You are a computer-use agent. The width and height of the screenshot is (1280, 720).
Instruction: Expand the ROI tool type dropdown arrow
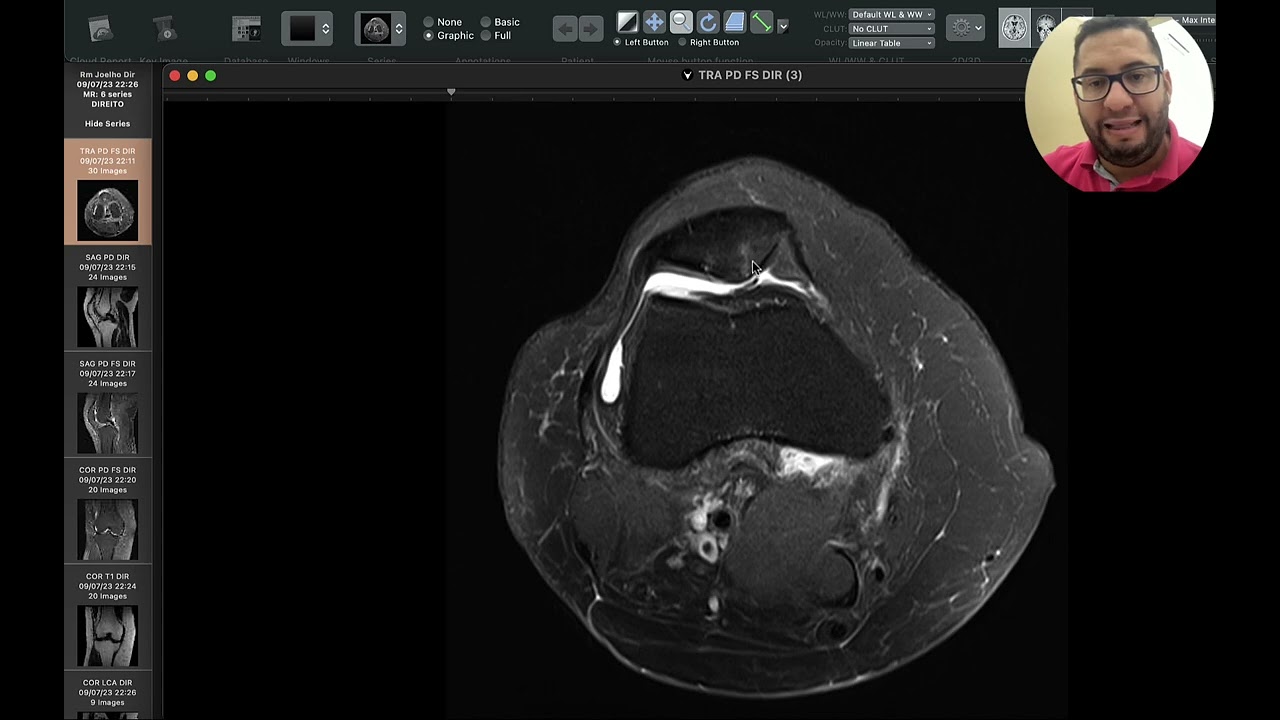click(783, 25)
